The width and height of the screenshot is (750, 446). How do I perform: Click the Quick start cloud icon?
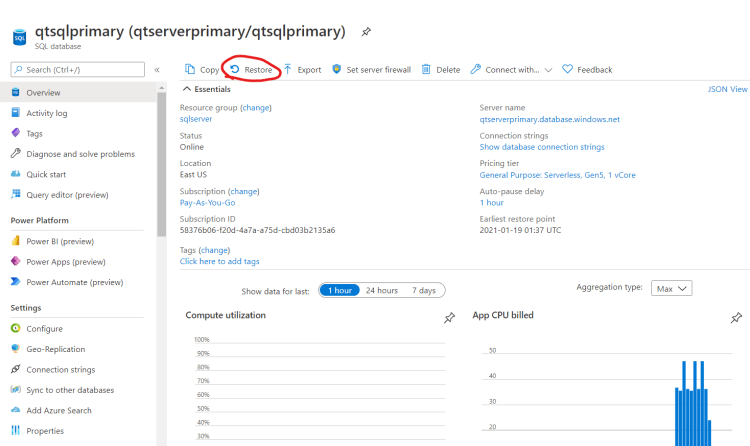point(16,174)
